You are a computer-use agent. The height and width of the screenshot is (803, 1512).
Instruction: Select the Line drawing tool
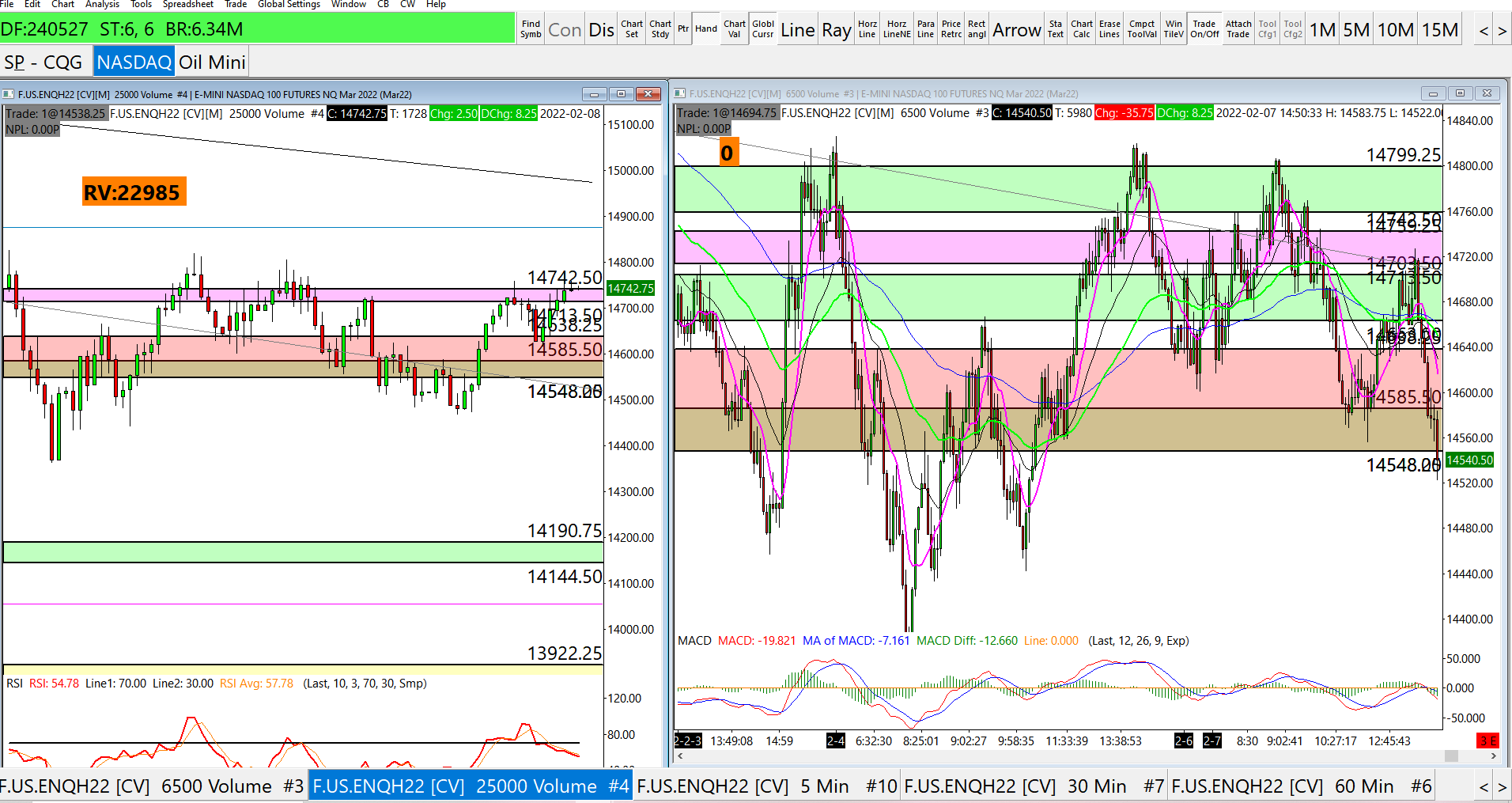797,29
